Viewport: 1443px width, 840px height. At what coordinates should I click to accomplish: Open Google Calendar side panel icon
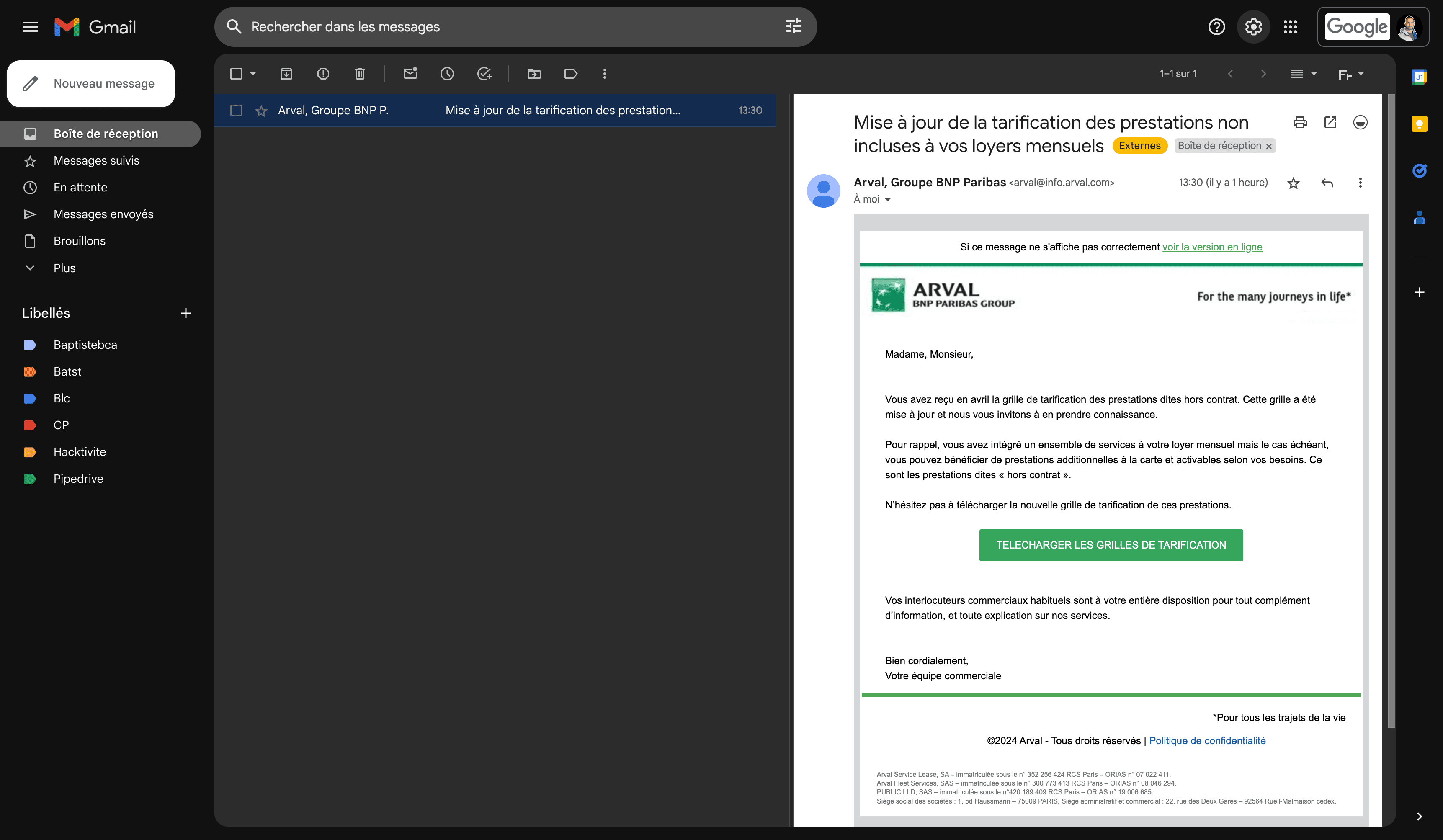pyautogui.click(x=1419, y=77)
